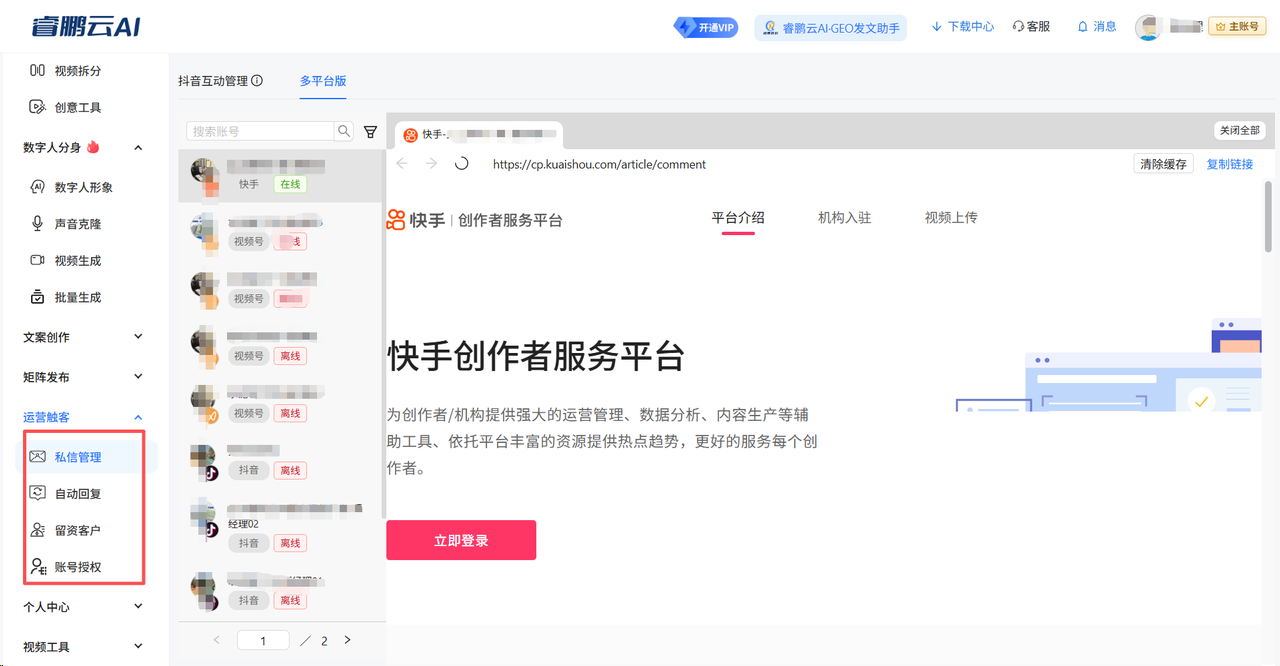Expand the 视频工具 section

138,647
